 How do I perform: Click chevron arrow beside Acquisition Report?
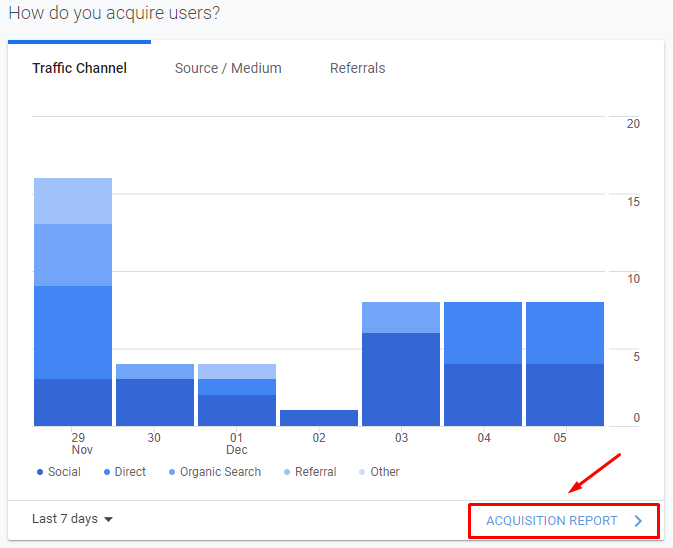tap(638, 521)
